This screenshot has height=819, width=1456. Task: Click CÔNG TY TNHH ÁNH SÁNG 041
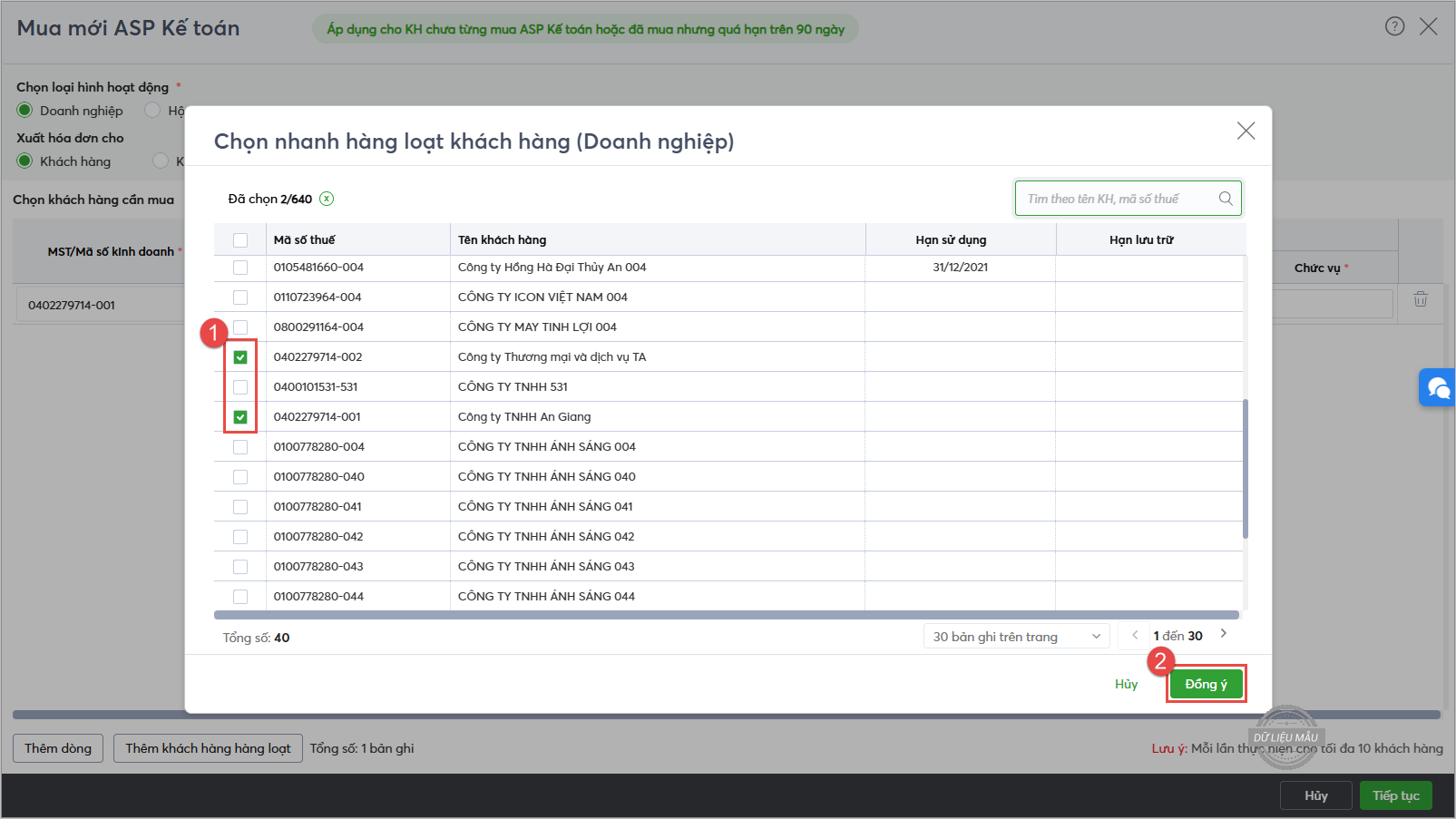click(x=545, y=506)
